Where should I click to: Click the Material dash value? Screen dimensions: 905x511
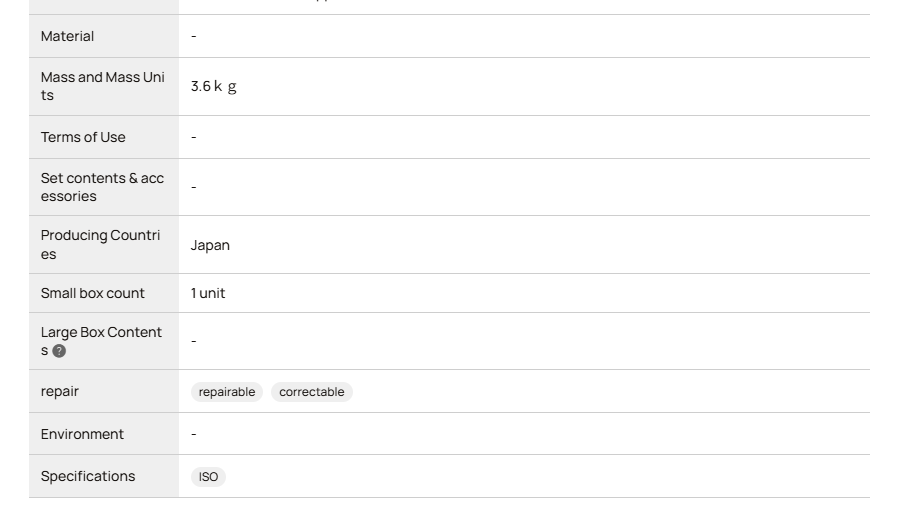point(194,36)
